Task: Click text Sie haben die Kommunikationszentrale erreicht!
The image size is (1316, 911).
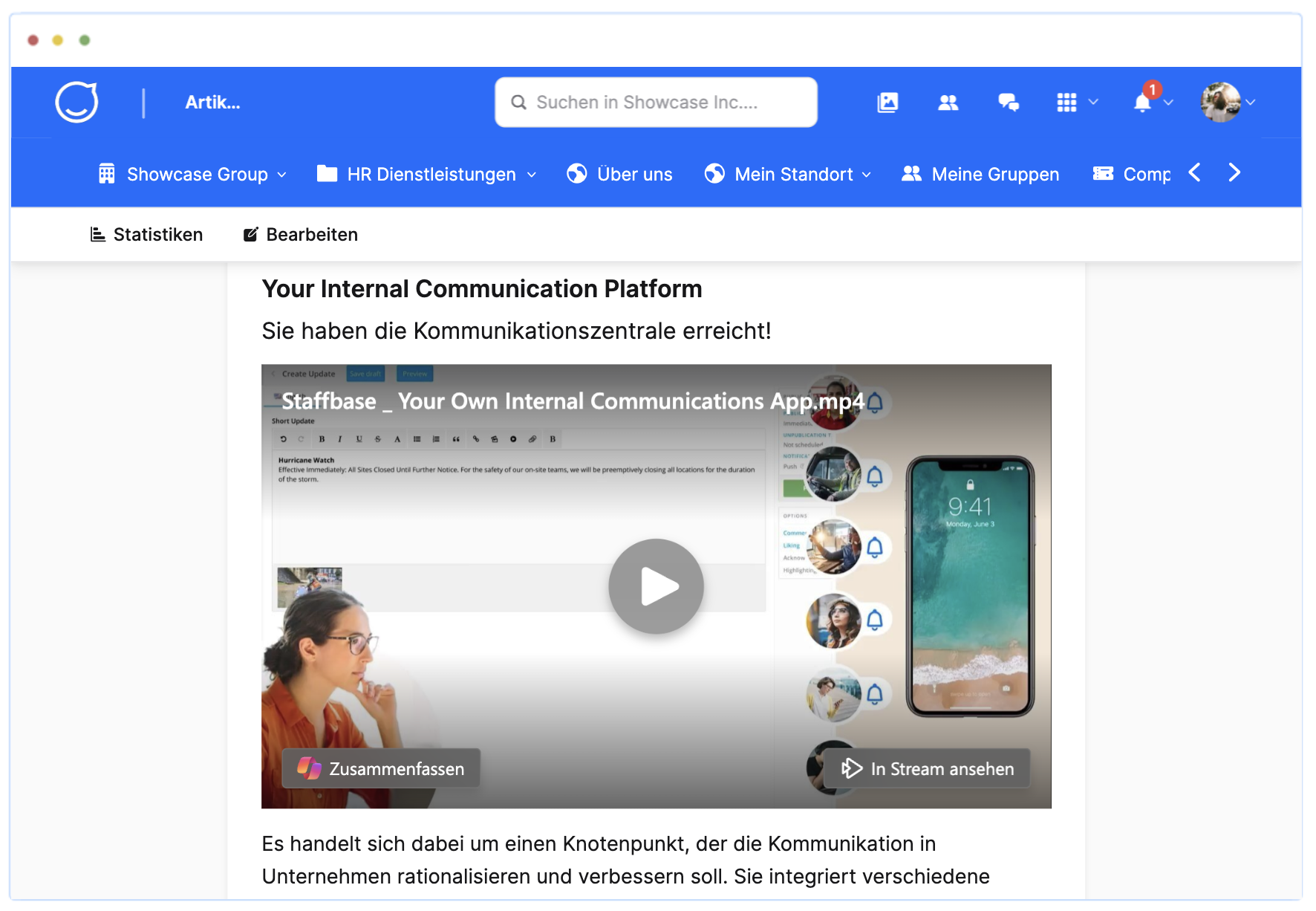Action: (x=516, y=331)
